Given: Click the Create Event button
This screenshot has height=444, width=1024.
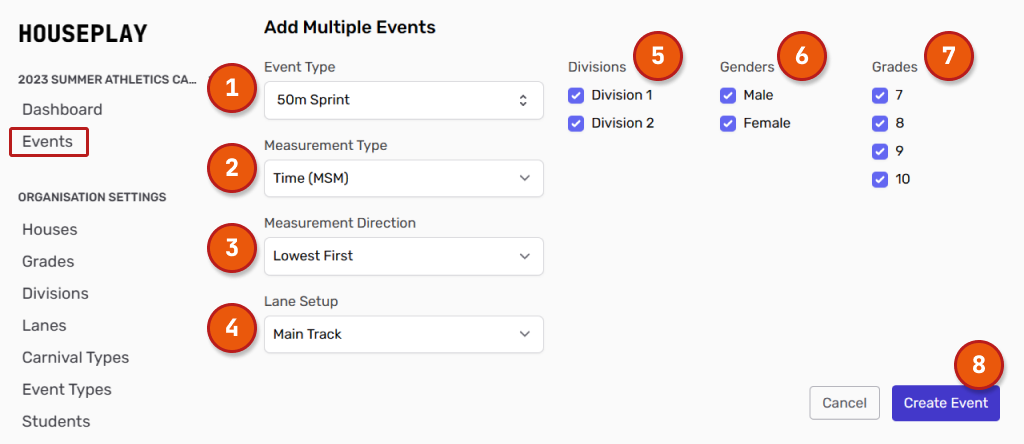Looking at the screenshot, I should 945,403.
